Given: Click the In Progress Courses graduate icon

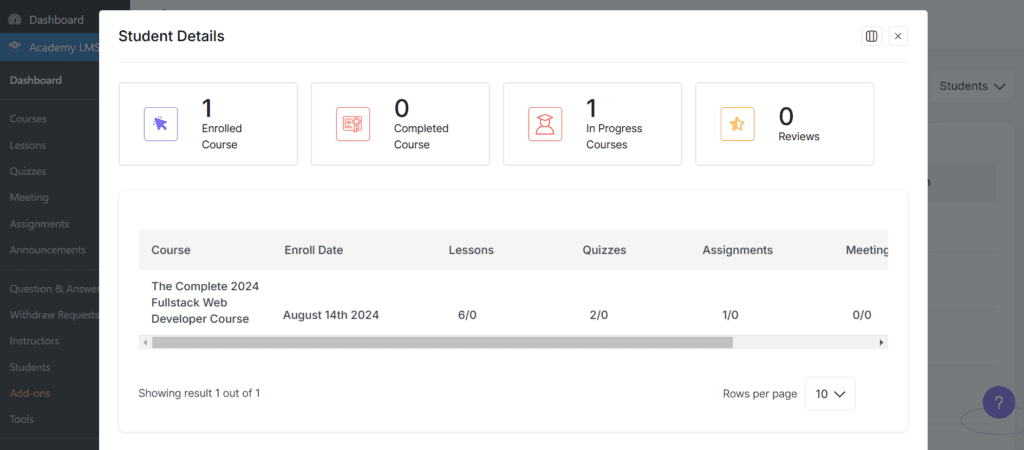Looking at the screenshot, I should tap(545, 124).
